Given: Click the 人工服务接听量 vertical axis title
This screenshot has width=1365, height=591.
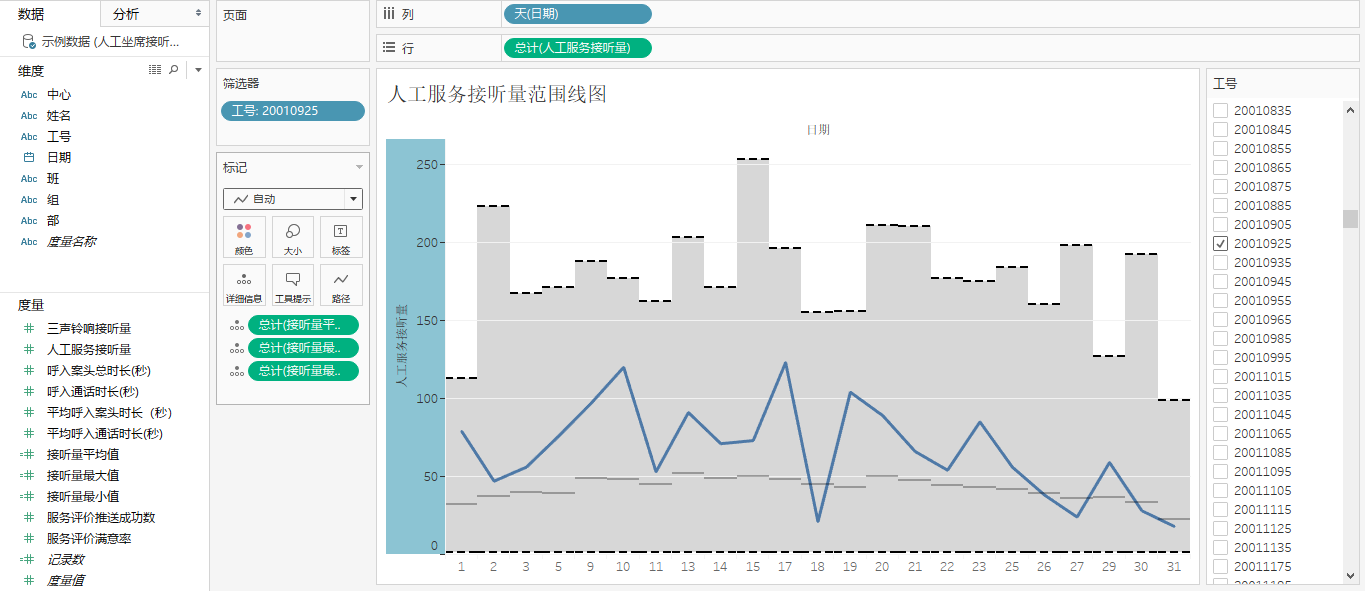Looking at the screenshot, I should 400,345.
